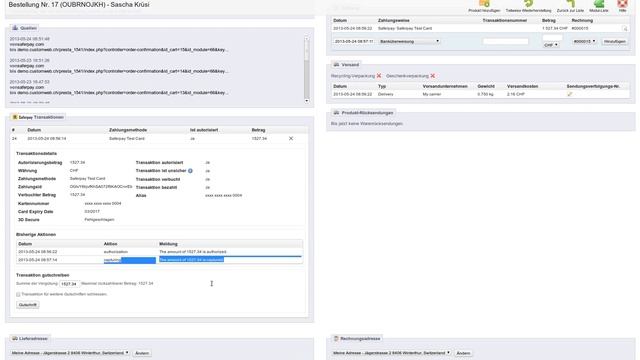This screenshot has height=360, width=640.
Task: Click the refund amount field showing 1527.34
Action: coord(69,284)
